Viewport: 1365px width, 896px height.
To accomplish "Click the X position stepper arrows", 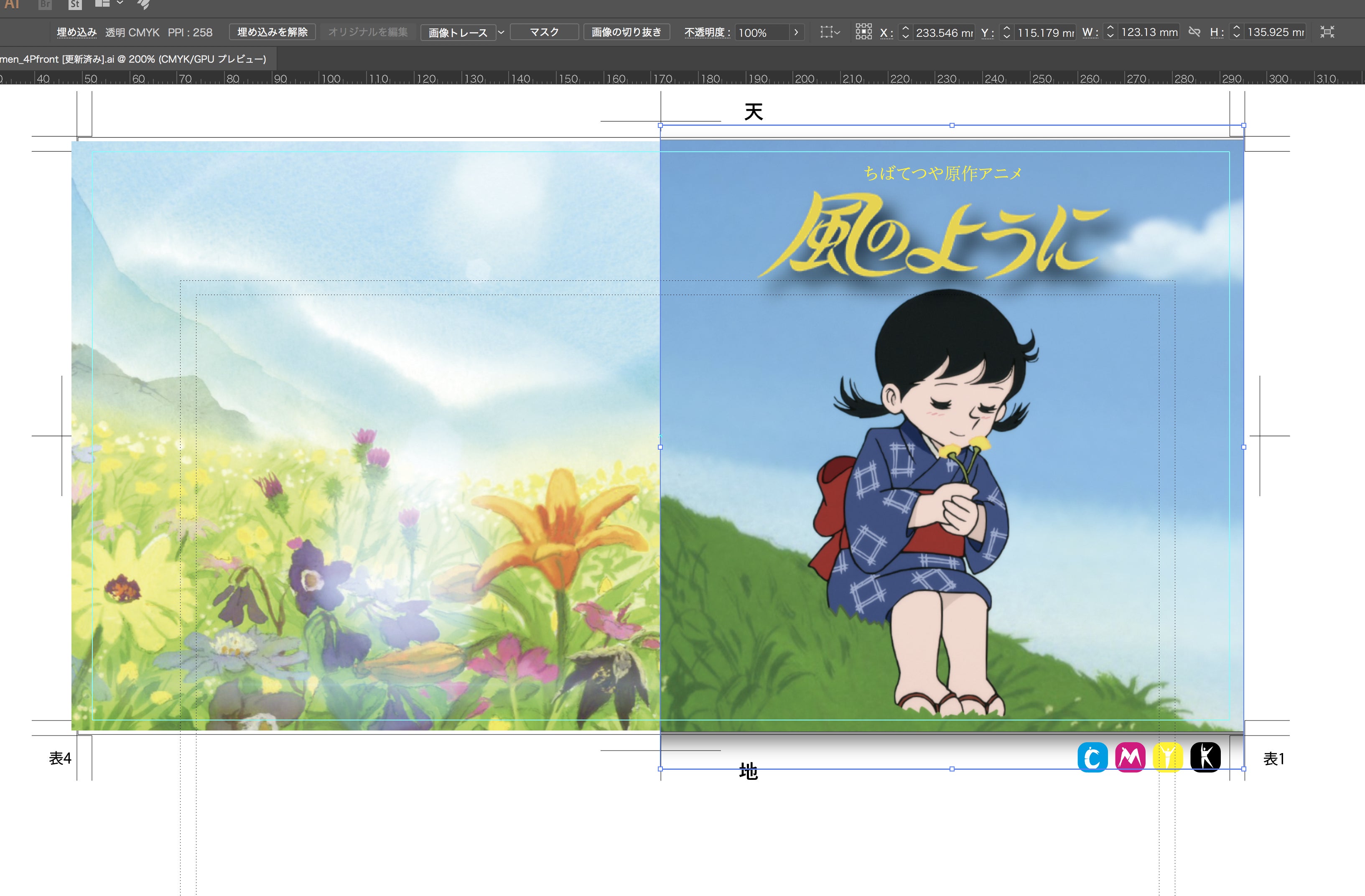I will point(905,32).
